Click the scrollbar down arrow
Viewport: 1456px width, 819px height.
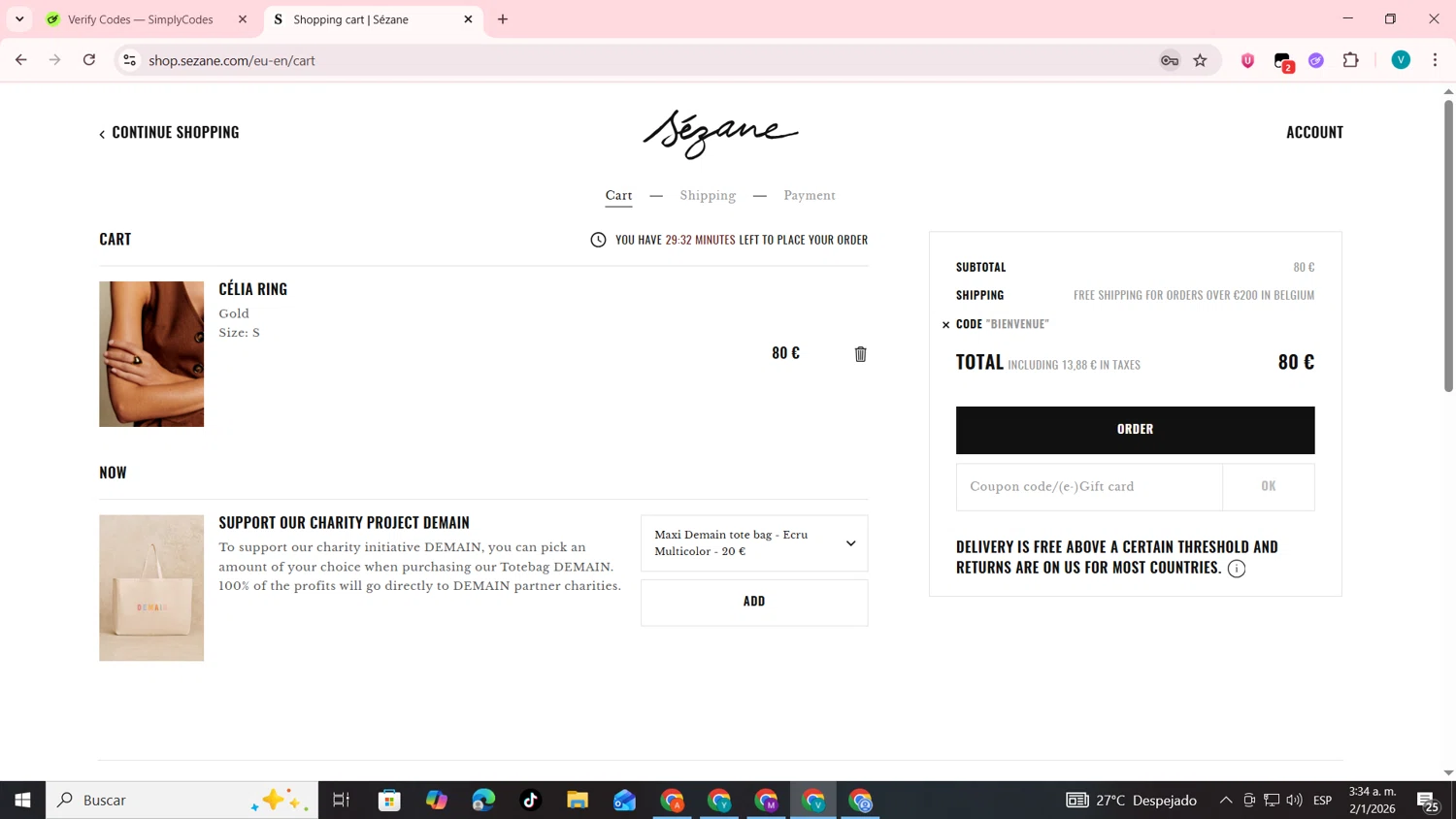click(x=1448, y=773)
